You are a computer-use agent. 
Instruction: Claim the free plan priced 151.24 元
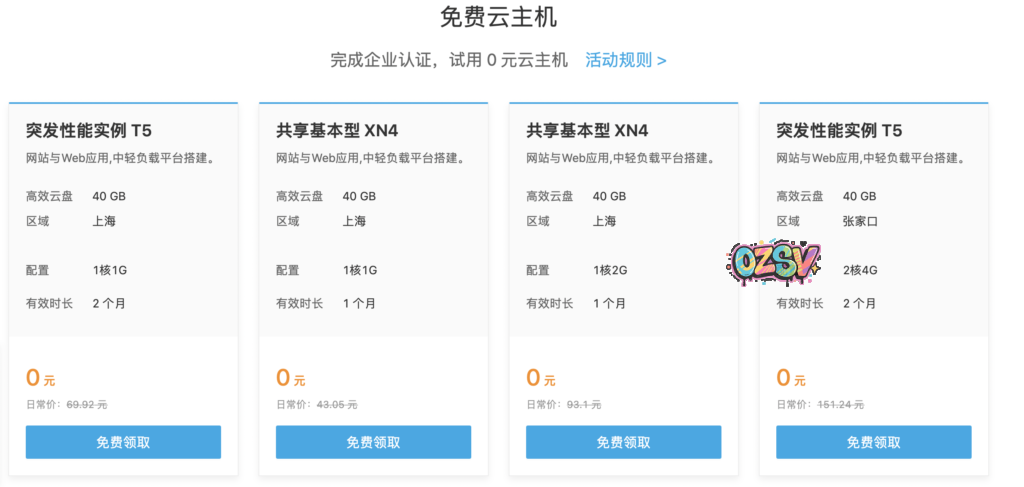[873, 442]
